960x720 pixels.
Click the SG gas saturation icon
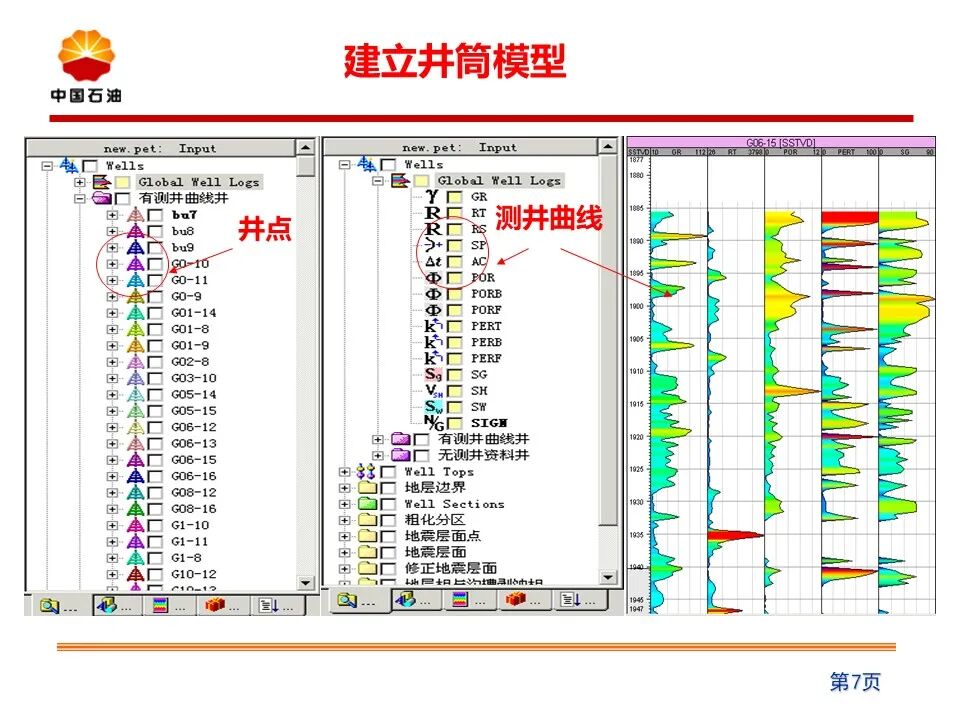click(x=433, y=374)
